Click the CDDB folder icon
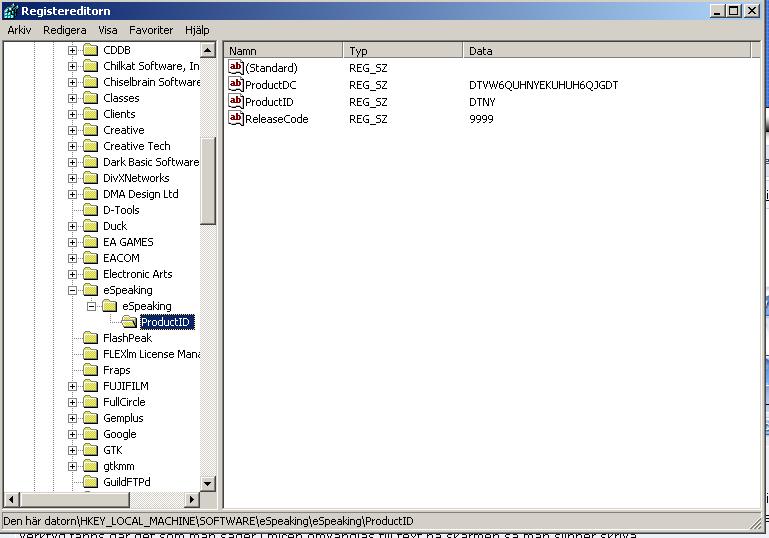 [90, 50]
